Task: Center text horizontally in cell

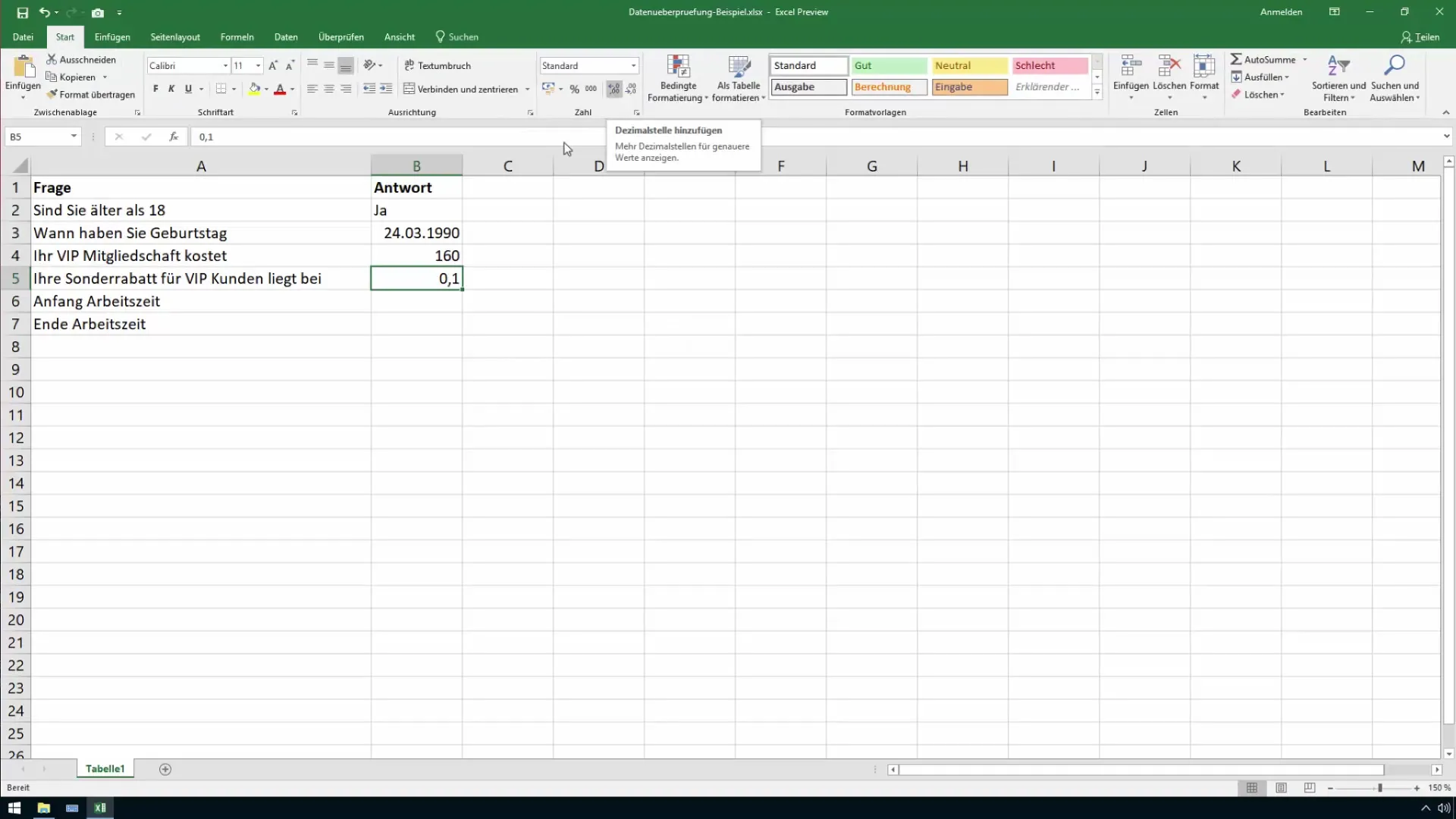Action: 329,89
